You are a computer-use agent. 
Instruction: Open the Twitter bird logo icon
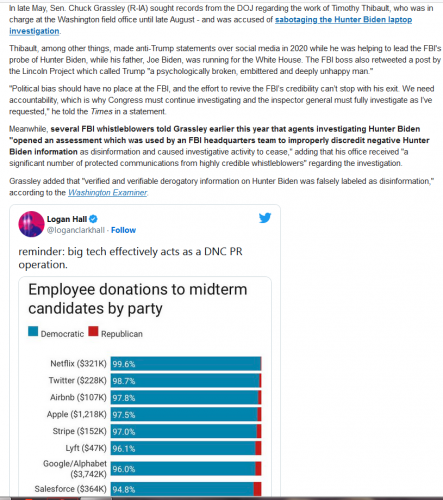[x=265, y=218]
